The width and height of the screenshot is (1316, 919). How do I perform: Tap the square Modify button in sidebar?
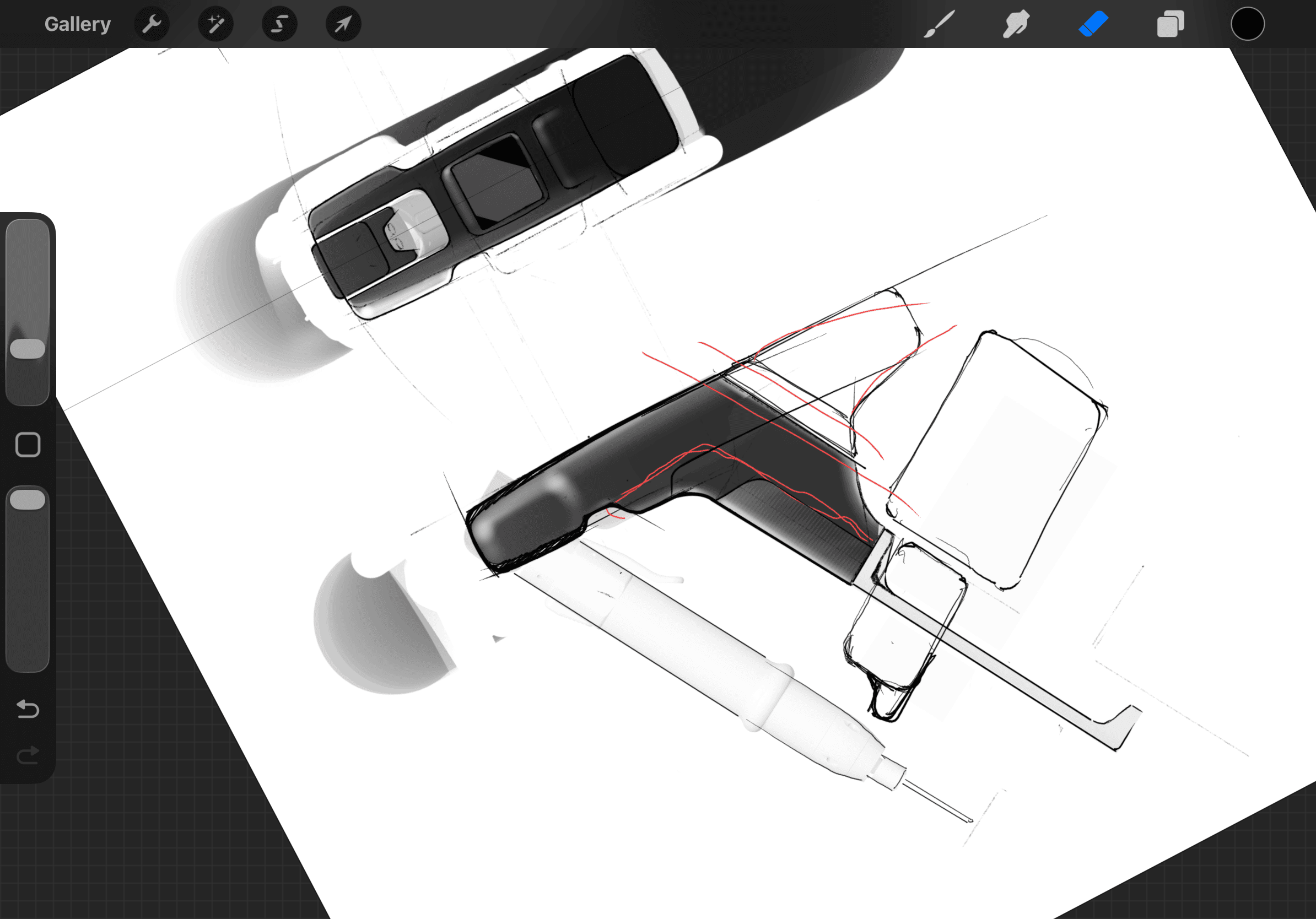tap(28, 445)
